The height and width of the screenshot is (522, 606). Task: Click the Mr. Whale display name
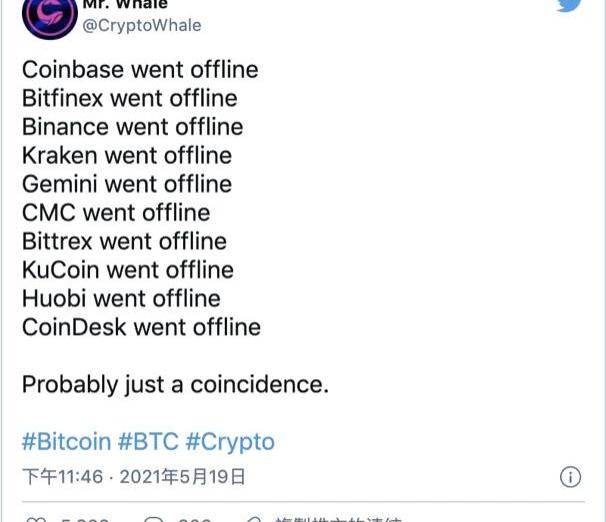tap(125, 4)
